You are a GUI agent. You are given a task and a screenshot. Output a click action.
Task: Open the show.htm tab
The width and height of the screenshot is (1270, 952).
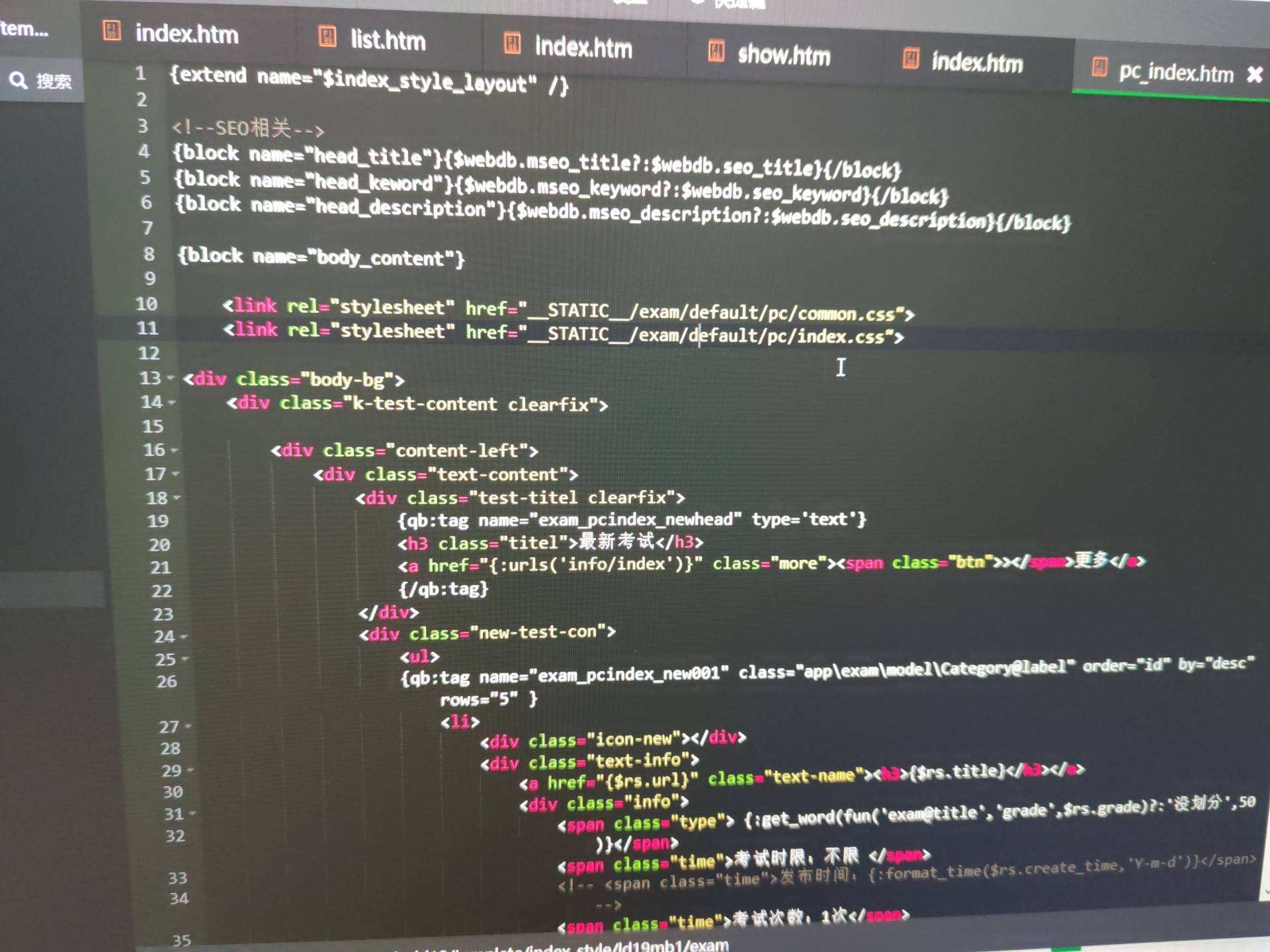click(783, 56)
